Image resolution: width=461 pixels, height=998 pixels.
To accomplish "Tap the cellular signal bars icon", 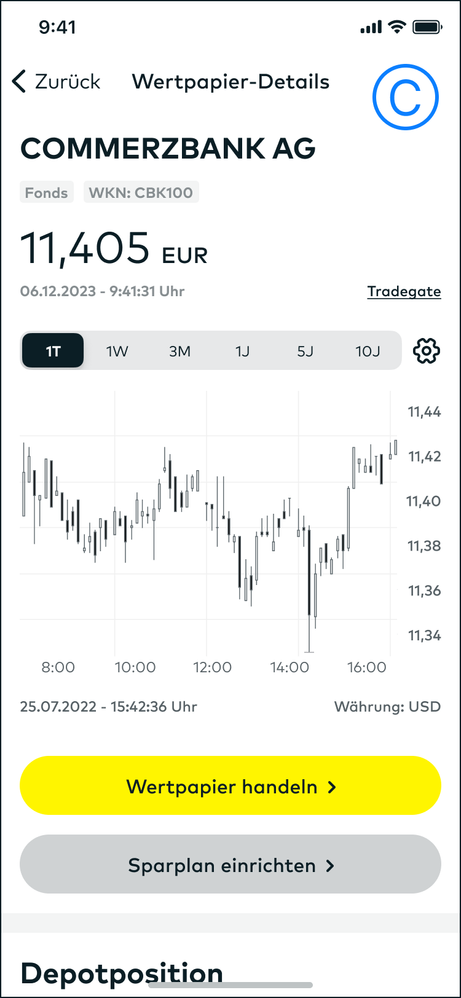I will click(371, 27).
